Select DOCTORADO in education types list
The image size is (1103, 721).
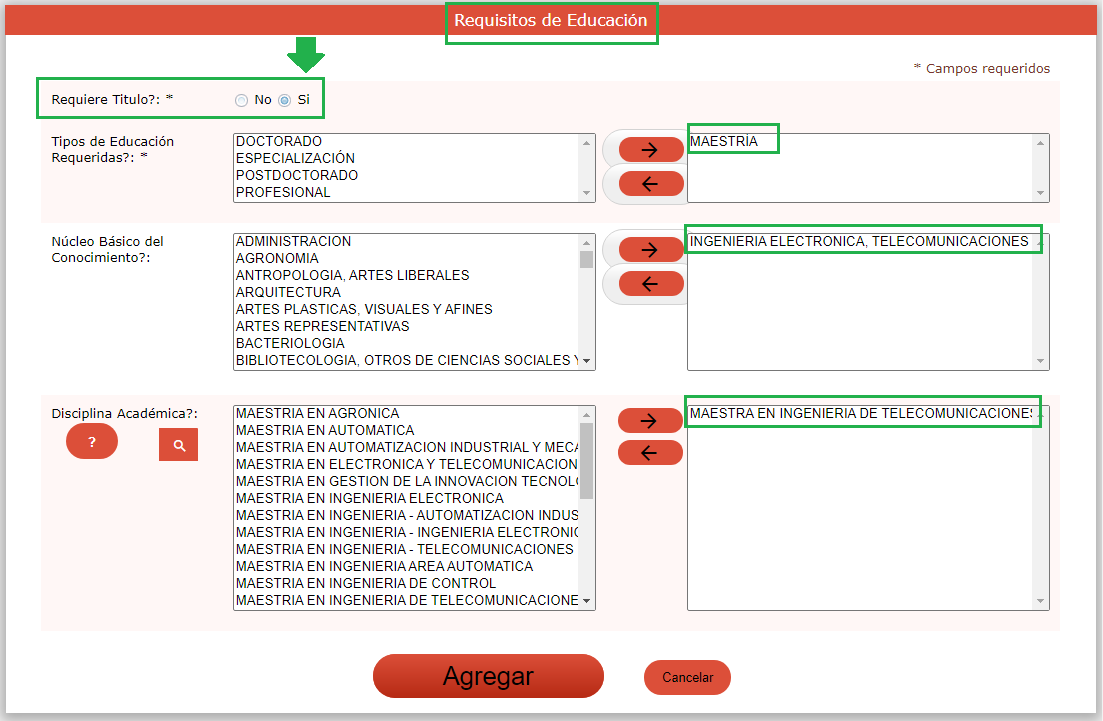pos(279,142)
